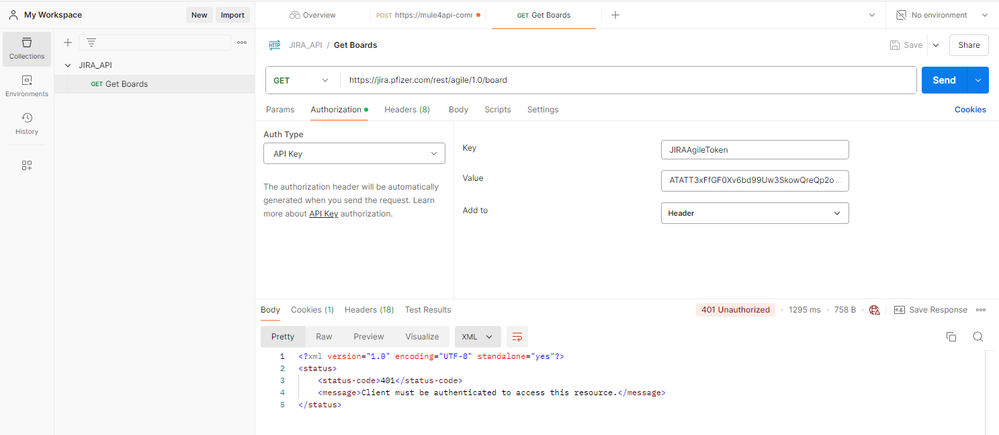Open the Settings tab

tap(543, 110)
